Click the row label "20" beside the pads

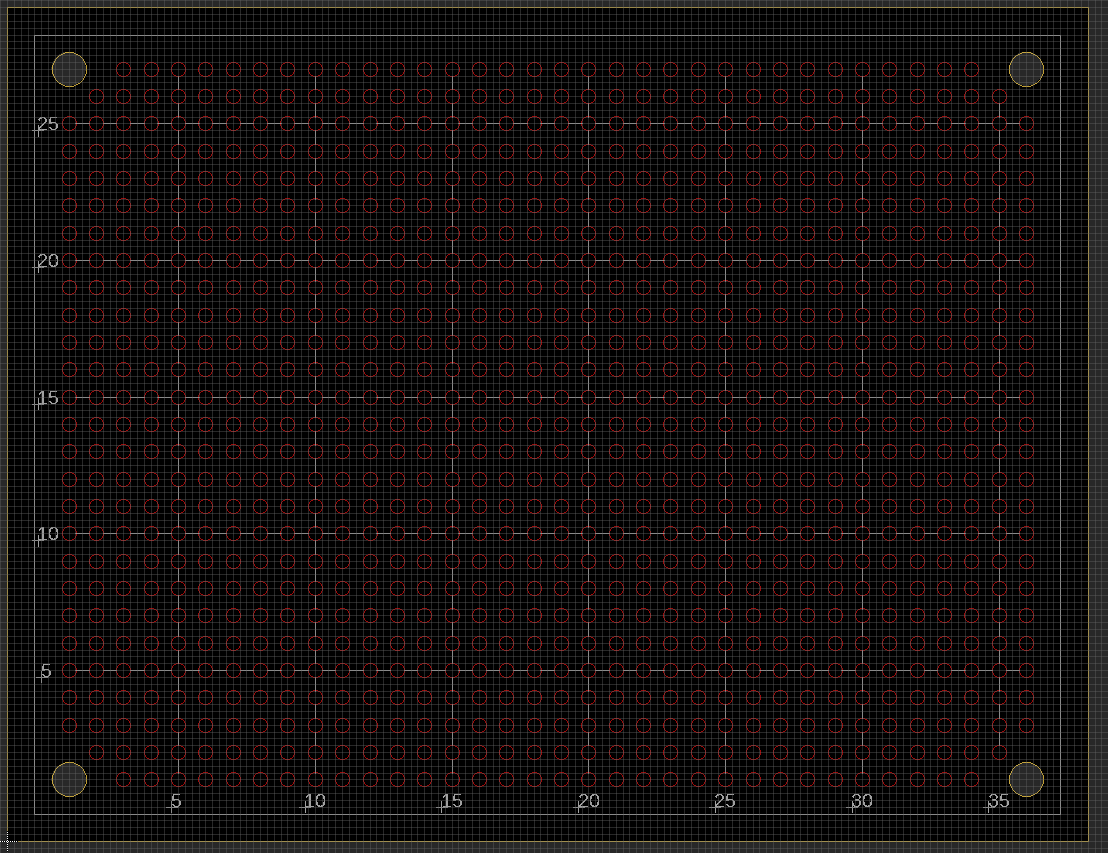48,261
